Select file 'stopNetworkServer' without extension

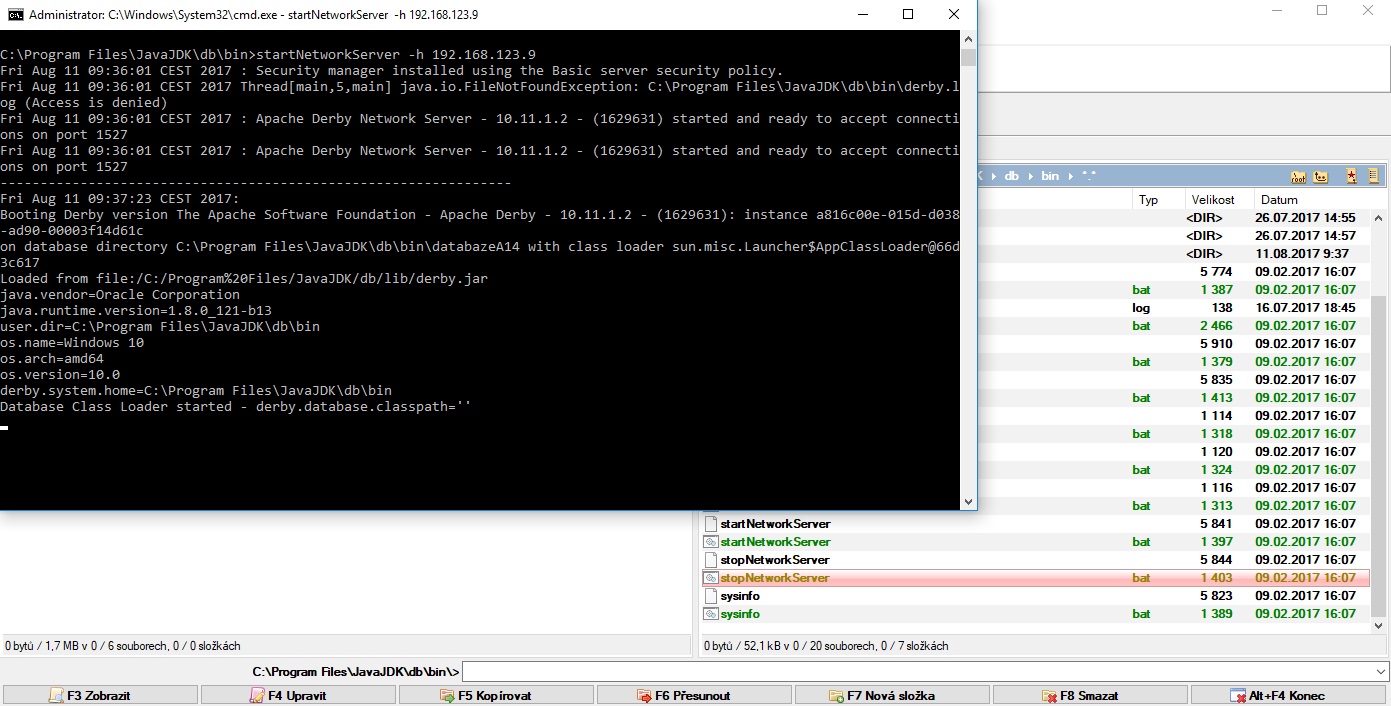coord(775,560)
